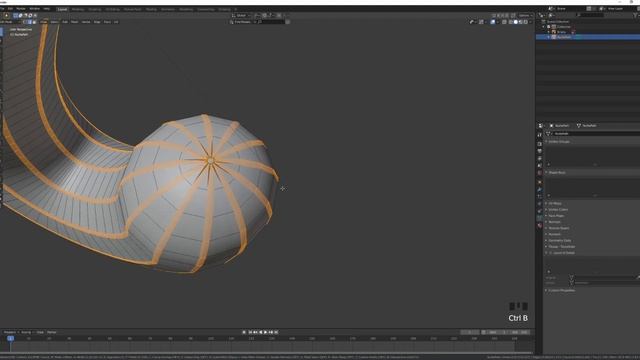Open the transform orientation dropdown

coord(241,16)
